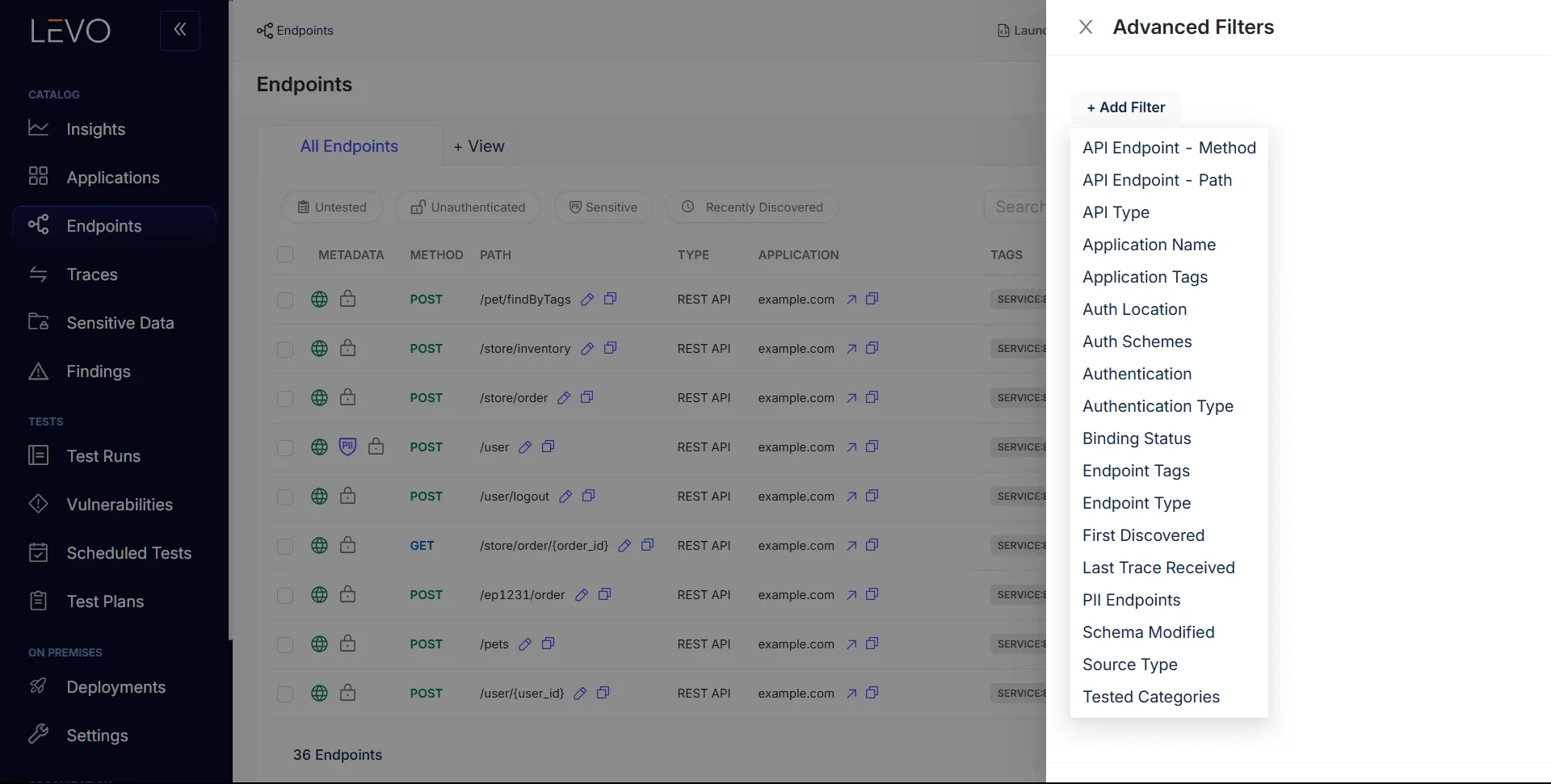Check the checkbox for the /store/order row

pos(285,397)
